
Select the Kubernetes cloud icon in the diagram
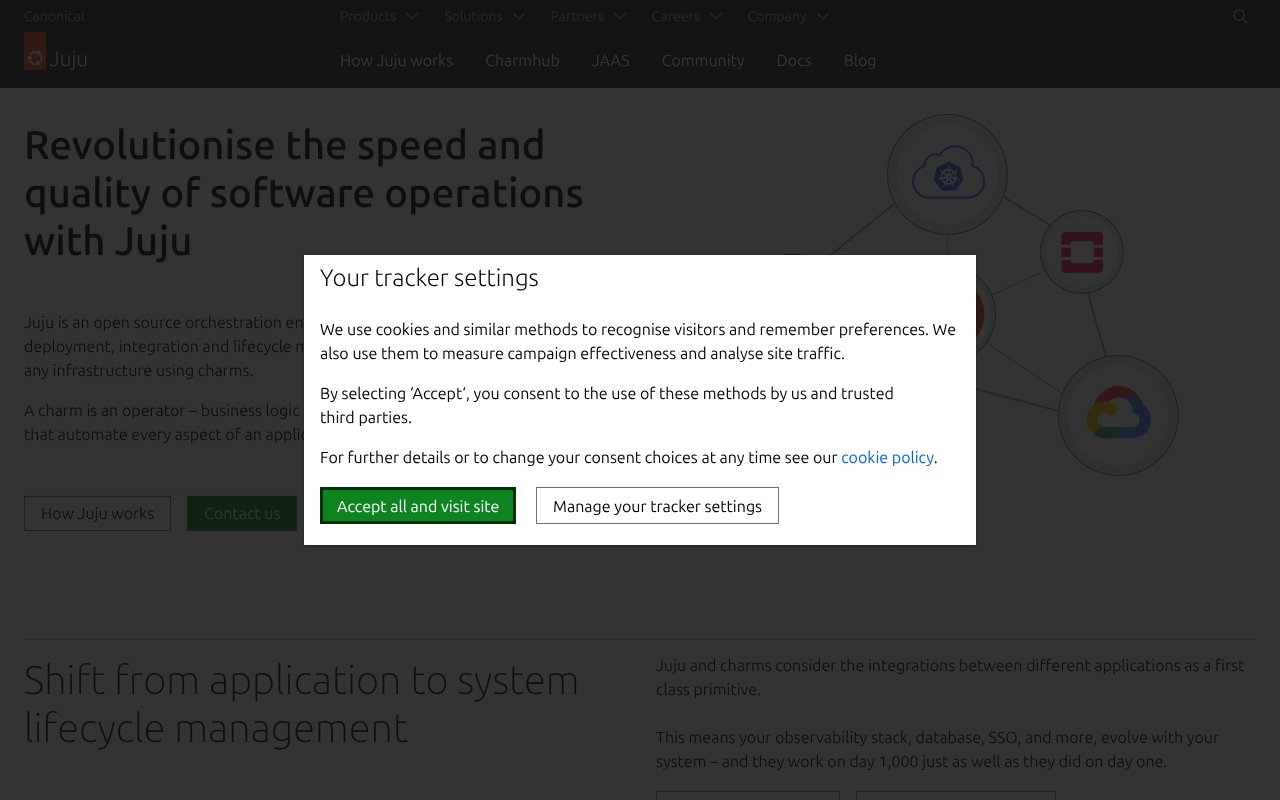[946, 173]
